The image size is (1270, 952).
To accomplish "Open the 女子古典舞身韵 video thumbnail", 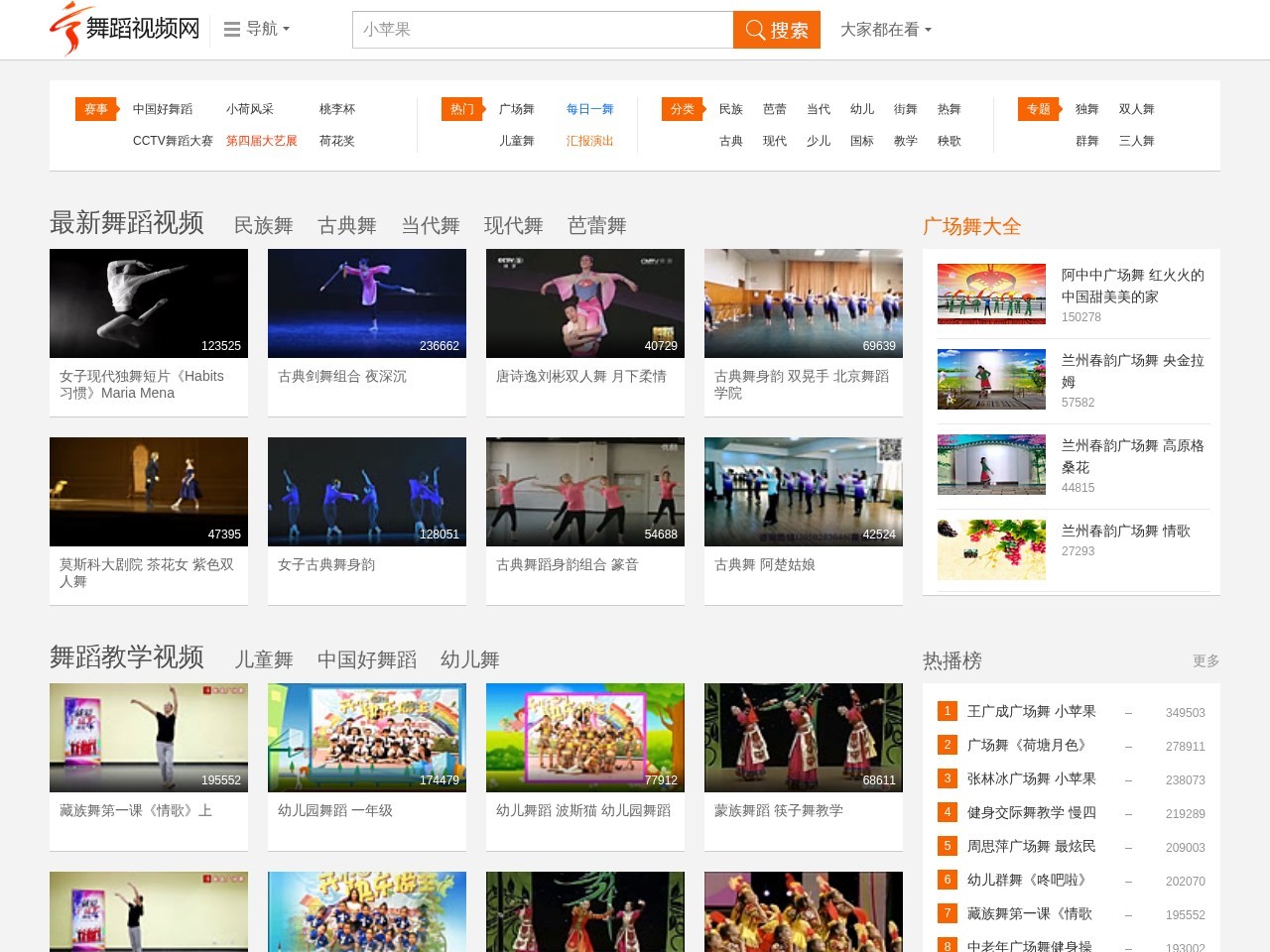I will click(x=367, y=492).
